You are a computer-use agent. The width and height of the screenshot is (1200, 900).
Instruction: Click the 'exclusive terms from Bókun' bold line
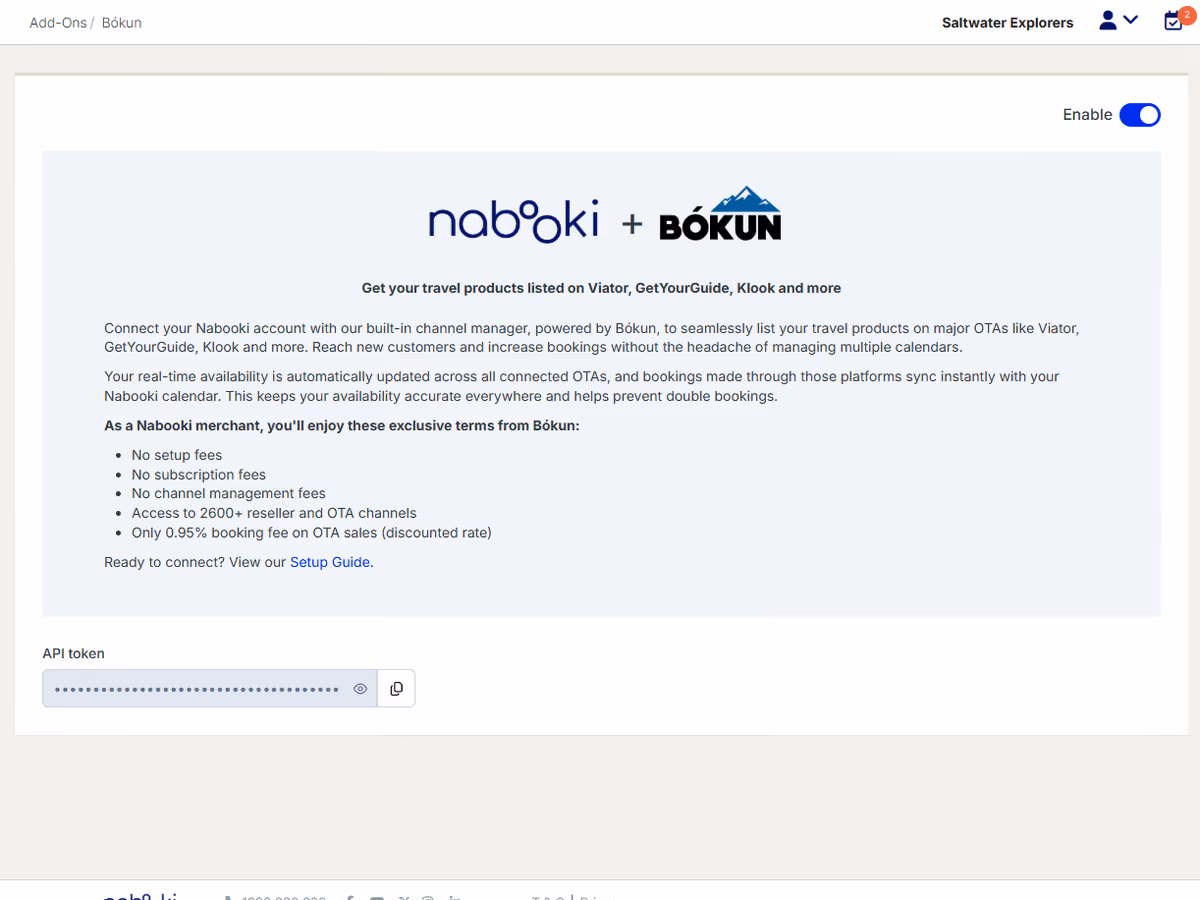(342, 426)
